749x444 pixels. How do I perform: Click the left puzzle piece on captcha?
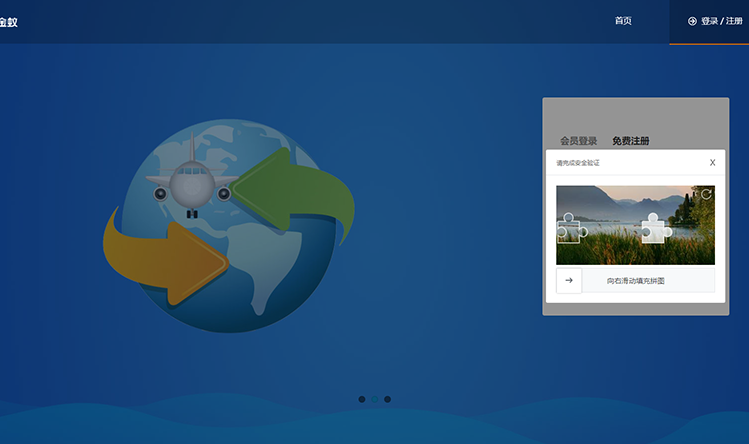click(x=570, y=229)
